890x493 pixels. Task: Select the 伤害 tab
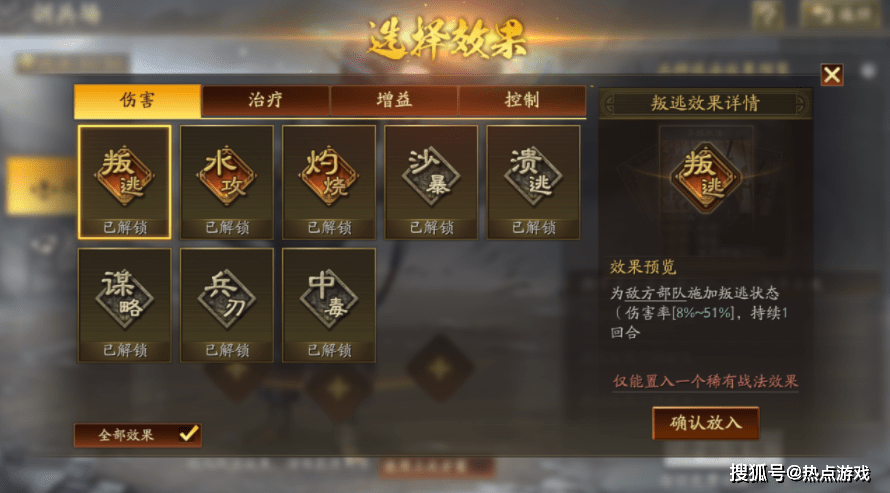(137, 100)
